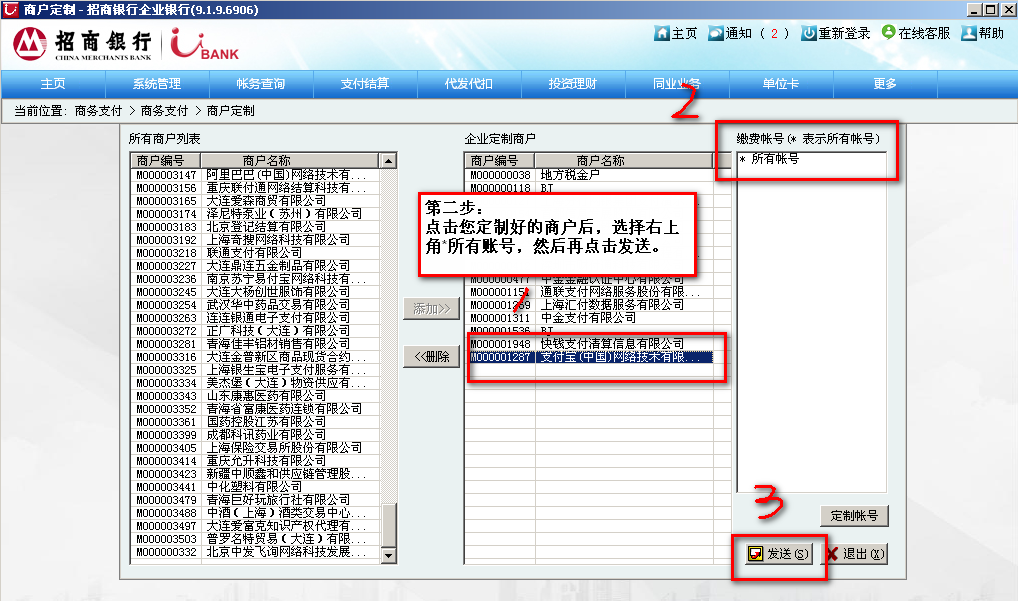Click the 退出 exit button

click(856, 554)
